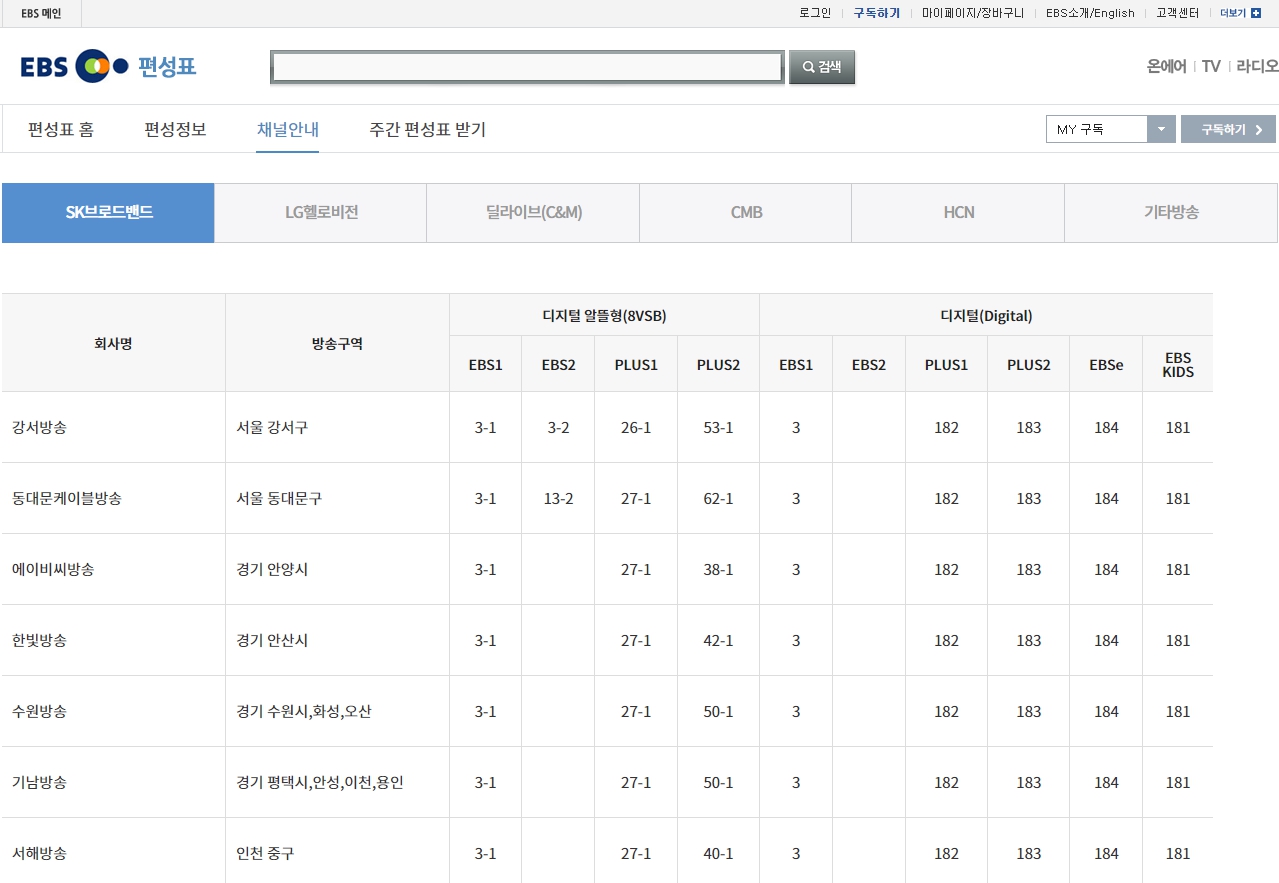Click the 디지털(Digital) header
The width and height of the screenshot is (1279, 883).
(x=986, y=315)
